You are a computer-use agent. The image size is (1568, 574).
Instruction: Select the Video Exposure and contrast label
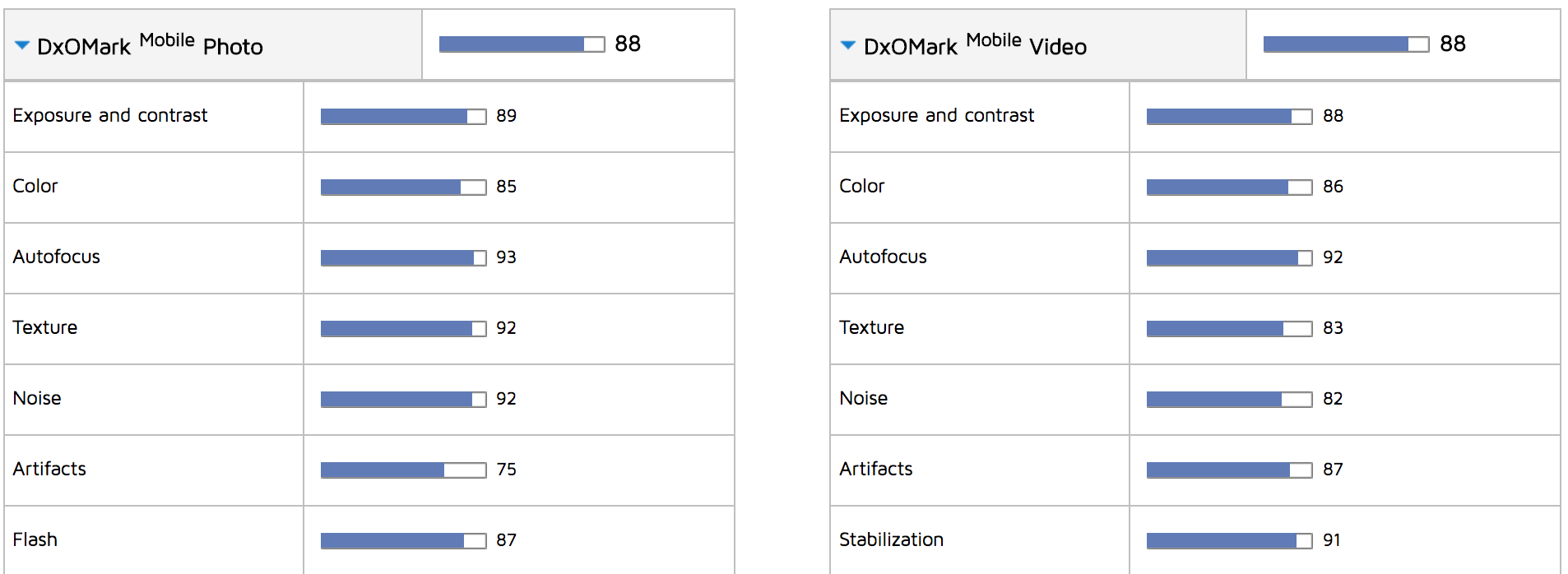pos(936,115)
